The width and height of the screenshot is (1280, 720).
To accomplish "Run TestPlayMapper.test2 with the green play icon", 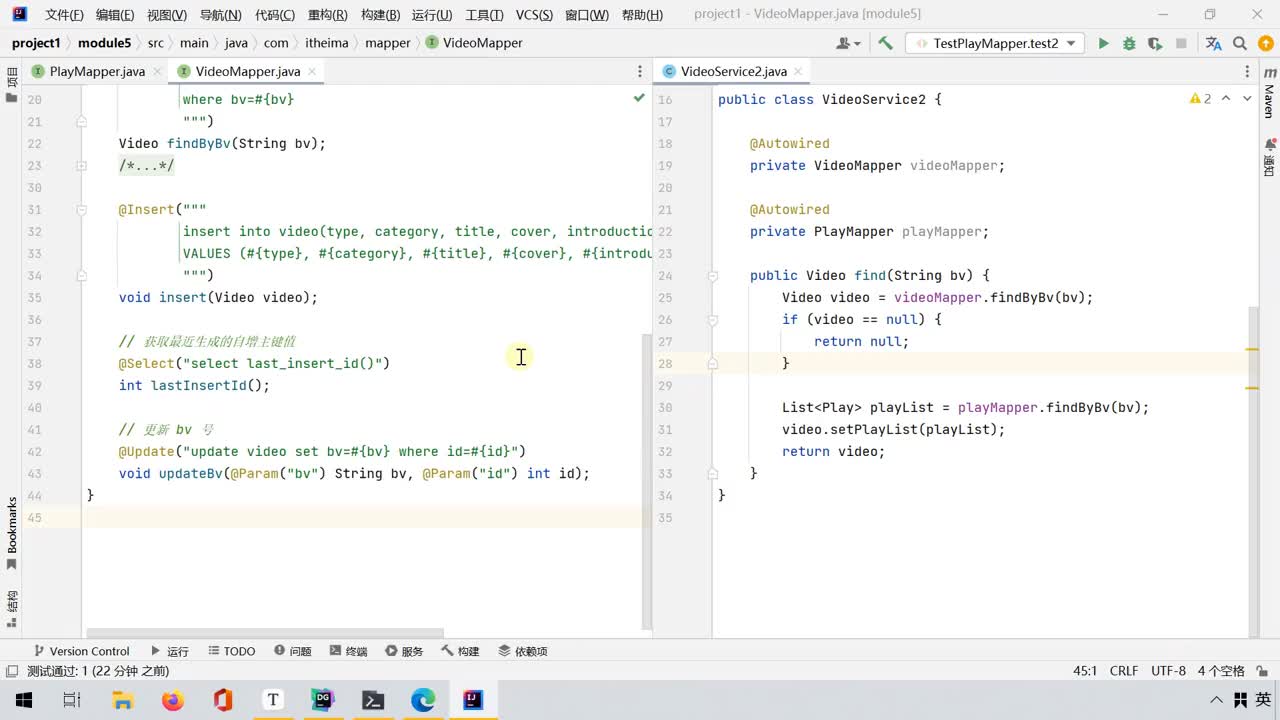I will point(1103,43).
